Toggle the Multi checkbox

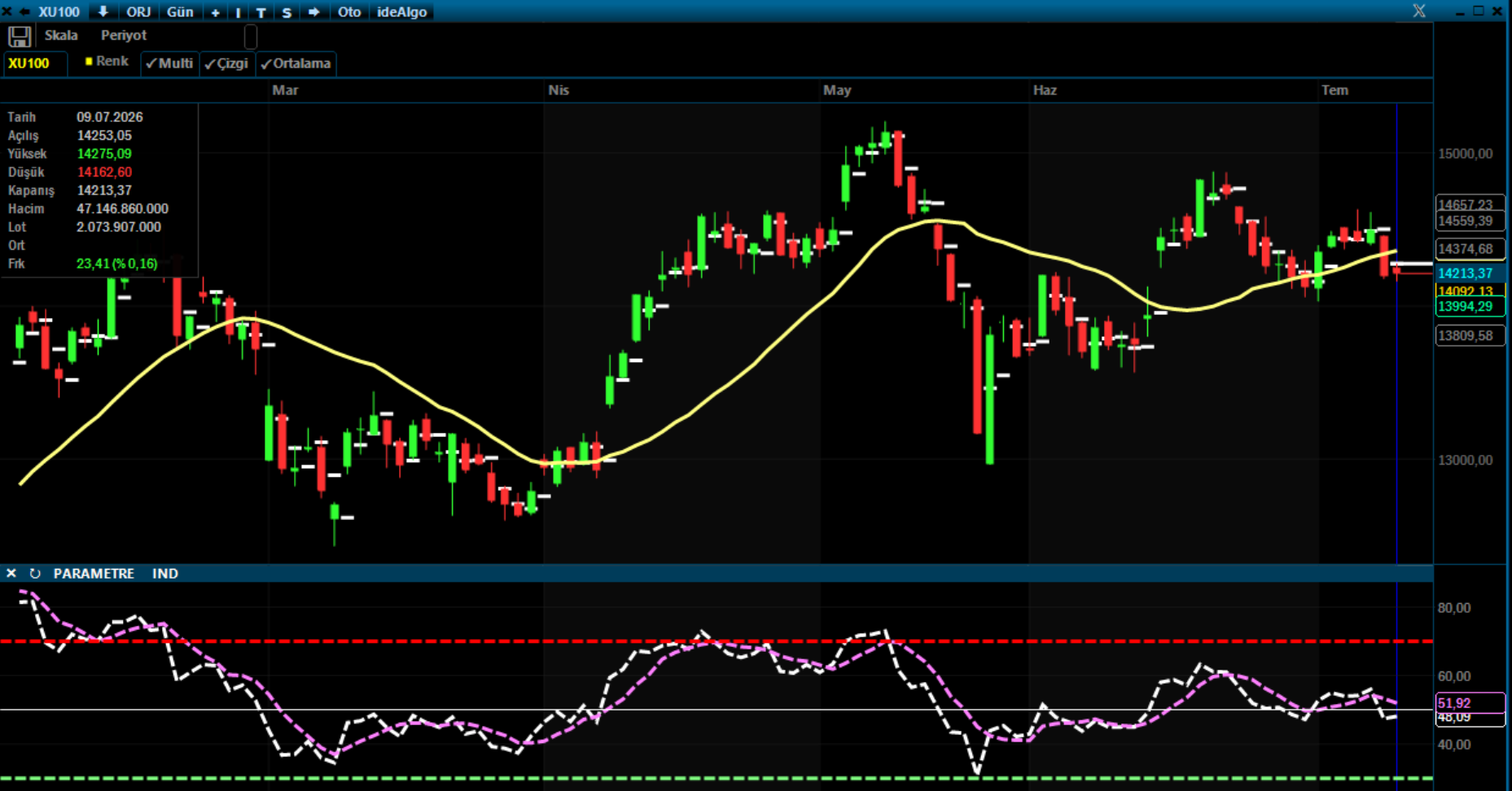169,63
